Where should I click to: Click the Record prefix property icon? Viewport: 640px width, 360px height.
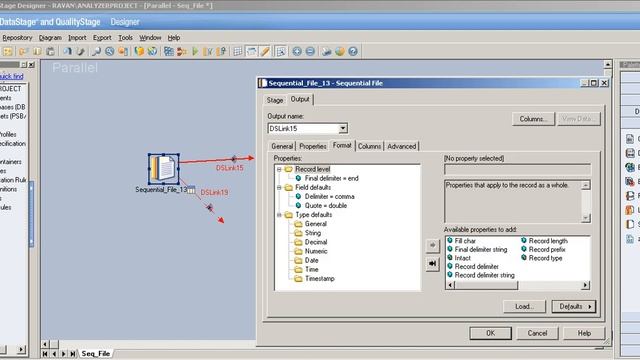coord(524,249)
